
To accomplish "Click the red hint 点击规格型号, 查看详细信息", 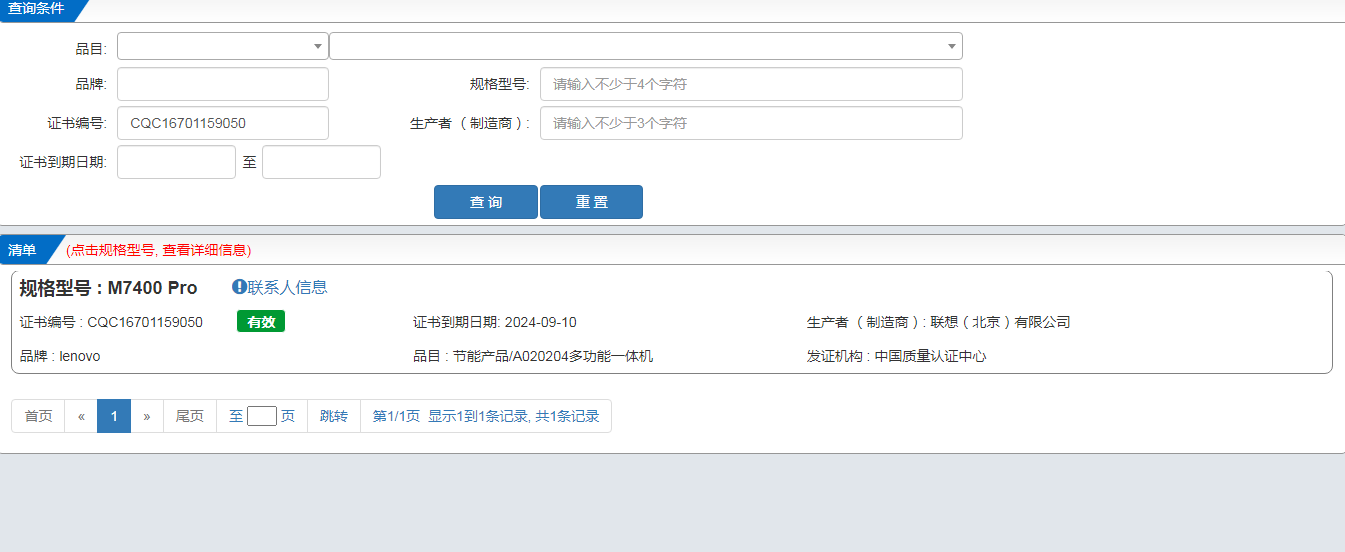I will 158,250.
